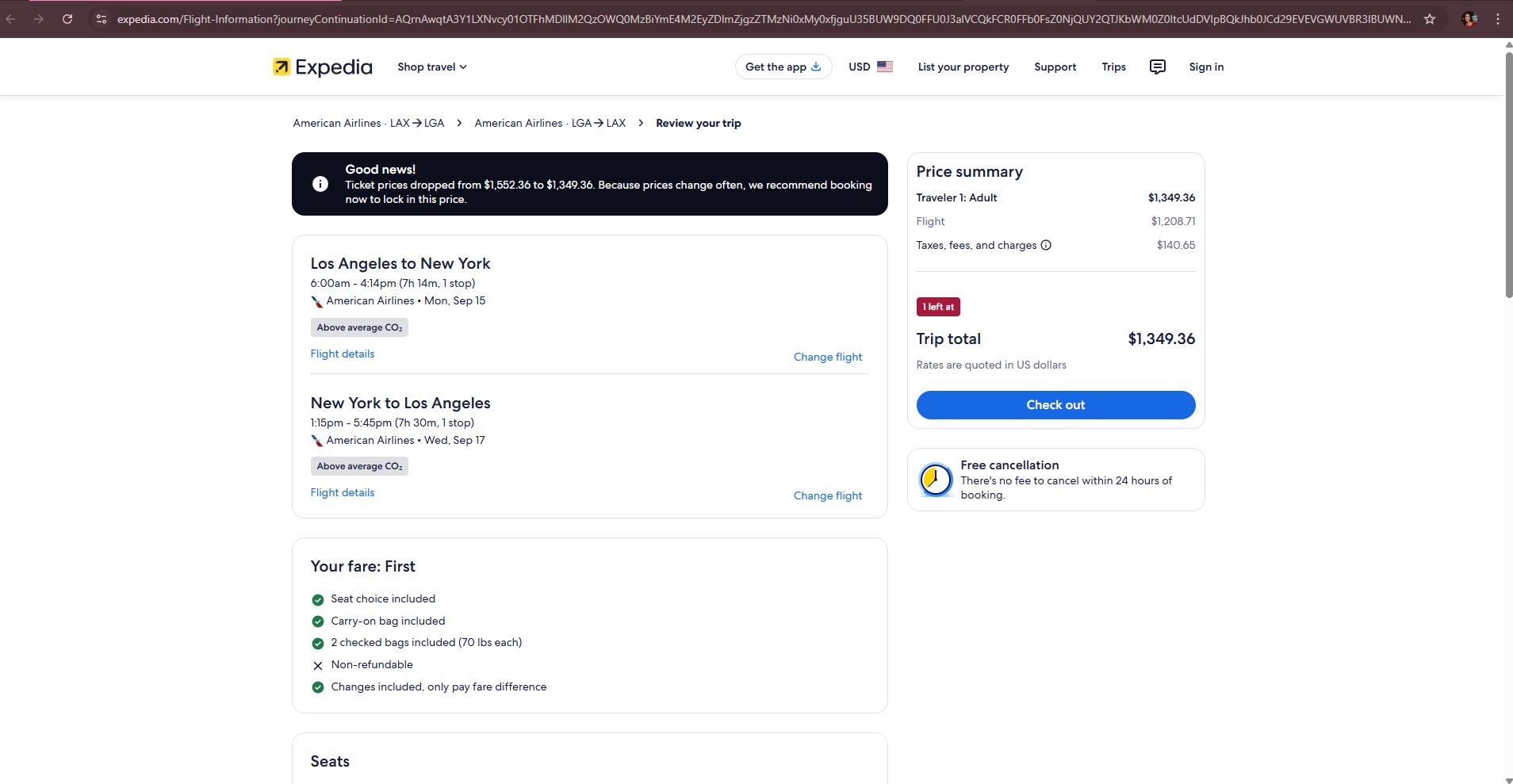This screenshot has width=1513, height=784.
Task: Open List your property link
Action: (963, 67)
